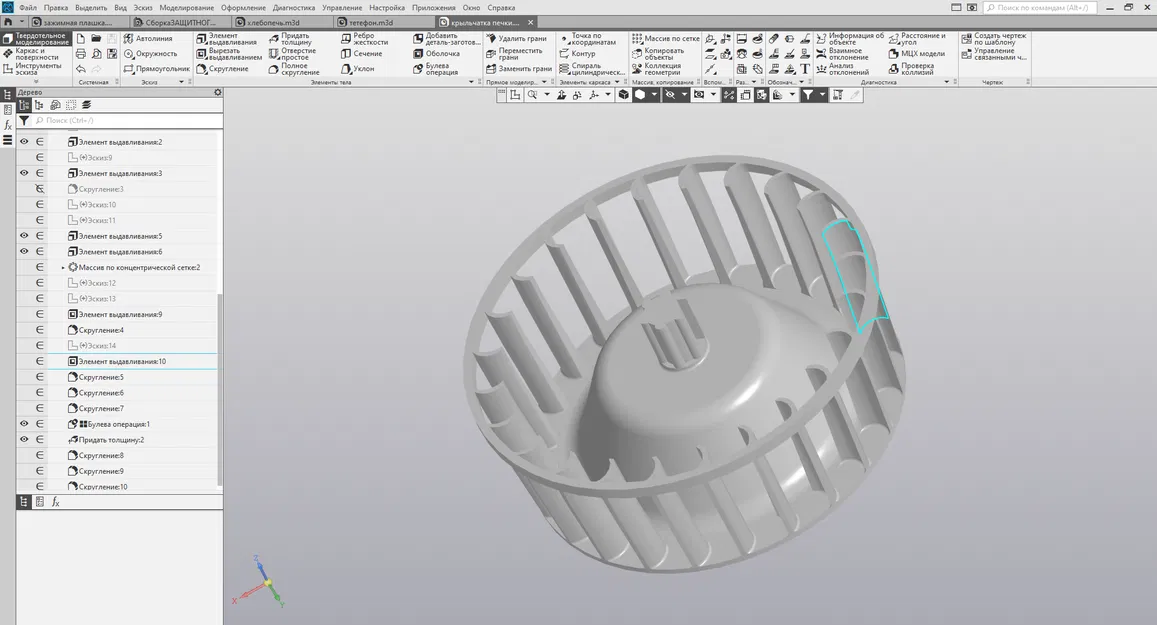Open the fx variables side panel

tap(8, 125)
